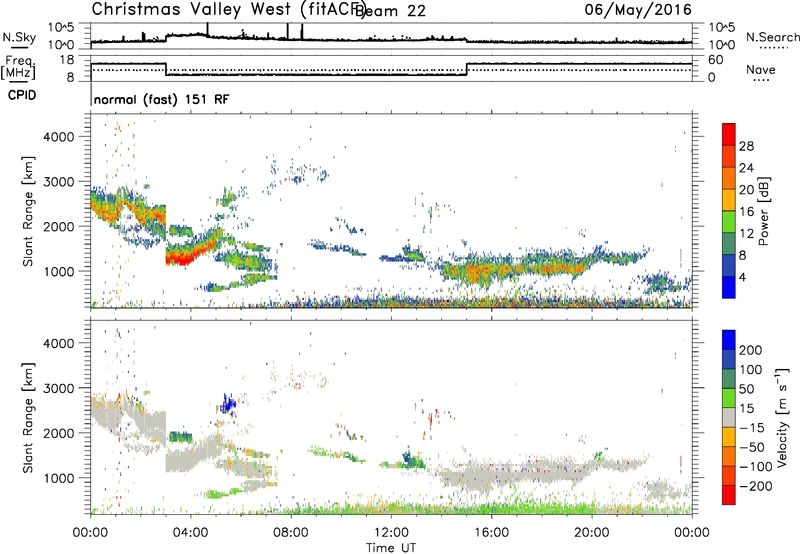This screenshot has height=554, width=800.
Task: Click the '4000' tick on power panel
Action: tap(58, 137)
